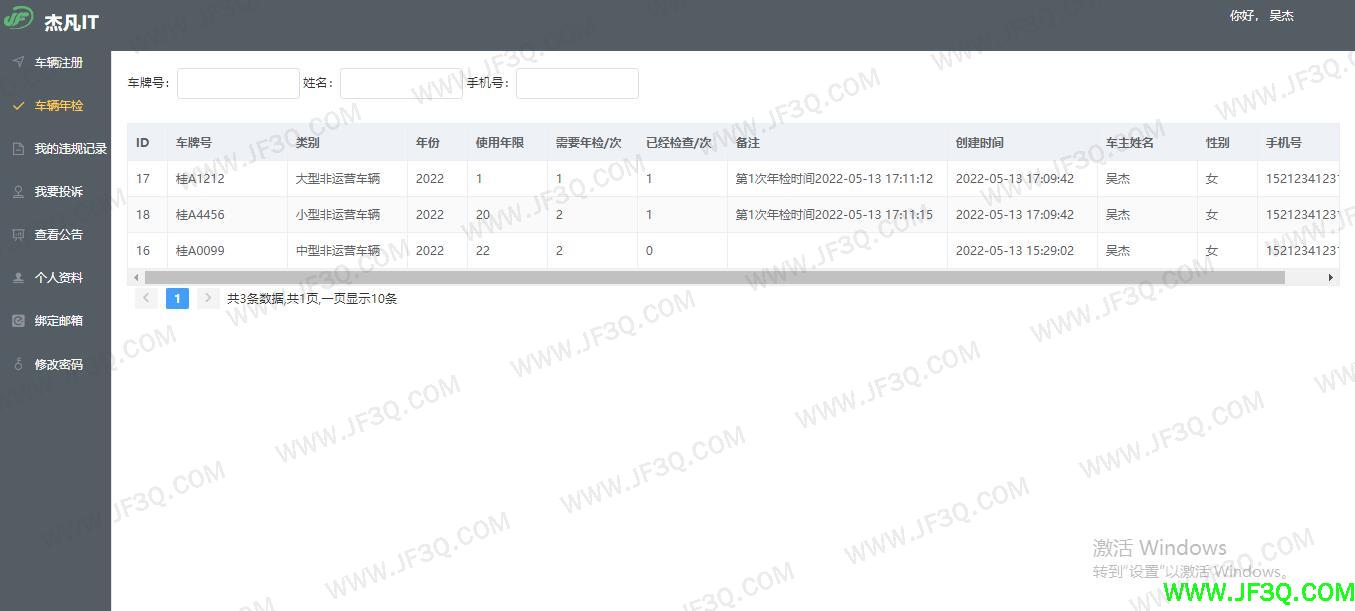Click the person icon beside 我要投诉
The width and height of the screenshot is (1355, 611).
pyautogui.click(x=18, y=192)
